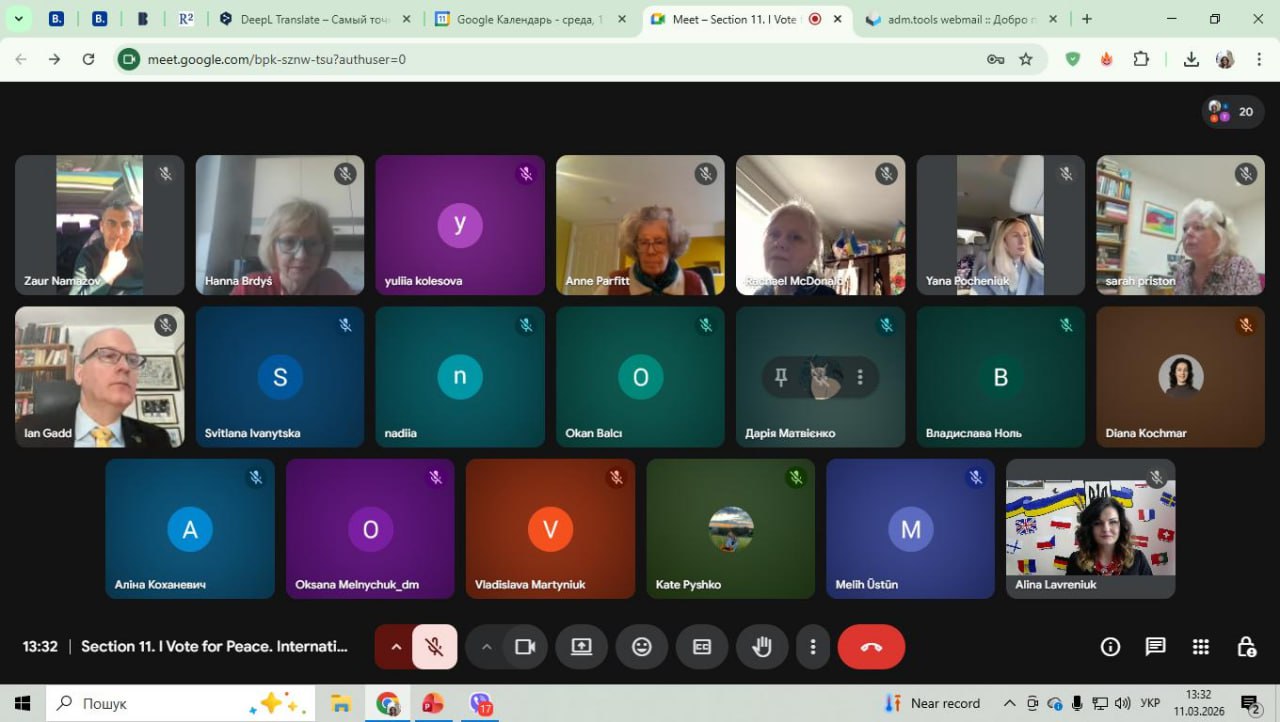This screenshot has width=1280, height=722.
Task: Toggle the camera on or off
Action: tap(525, 647)
